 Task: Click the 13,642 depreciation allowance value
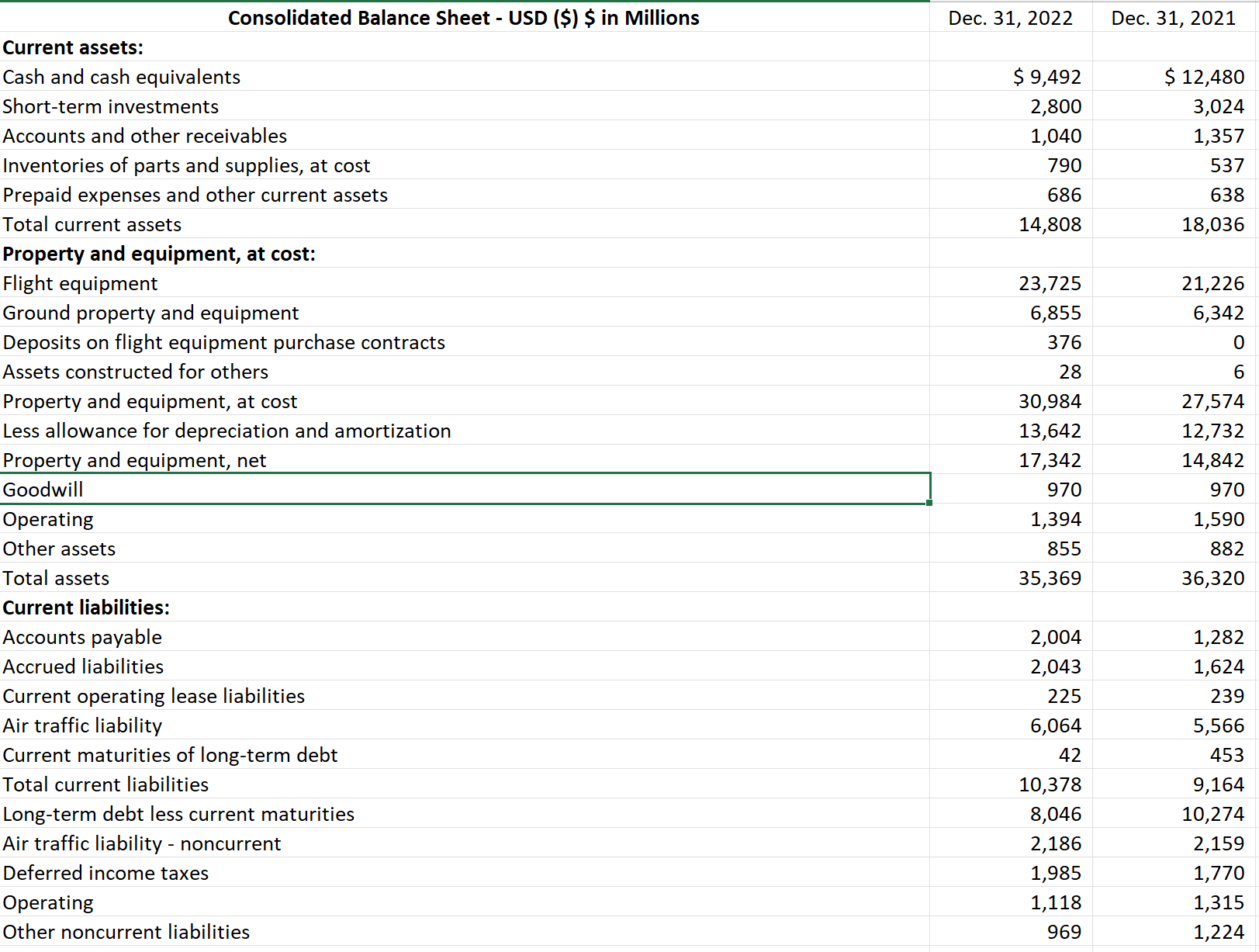pyautogui.click(x=1050, y=431)
